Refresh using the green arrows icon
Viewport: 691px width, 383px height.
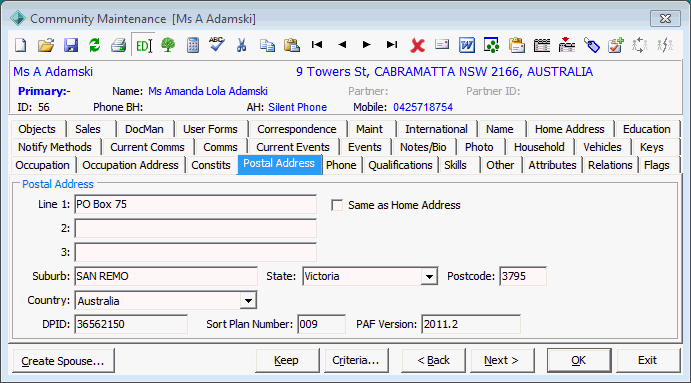(x=94, y=45)
